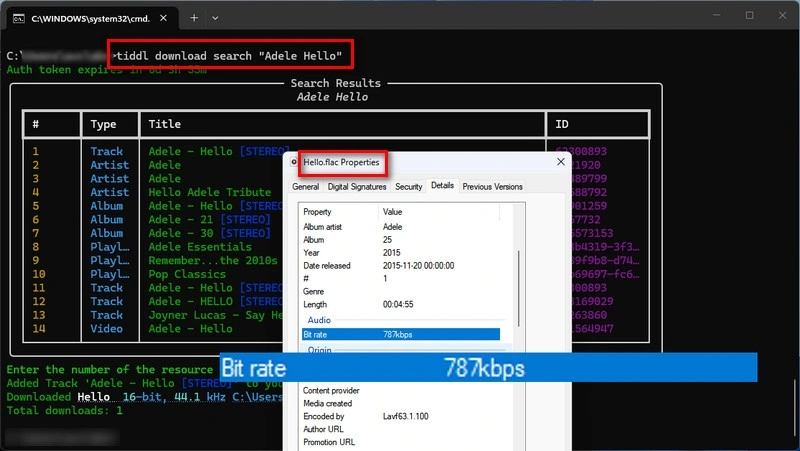
Task: Click the Property column header
Action: (x=317, y=212)
